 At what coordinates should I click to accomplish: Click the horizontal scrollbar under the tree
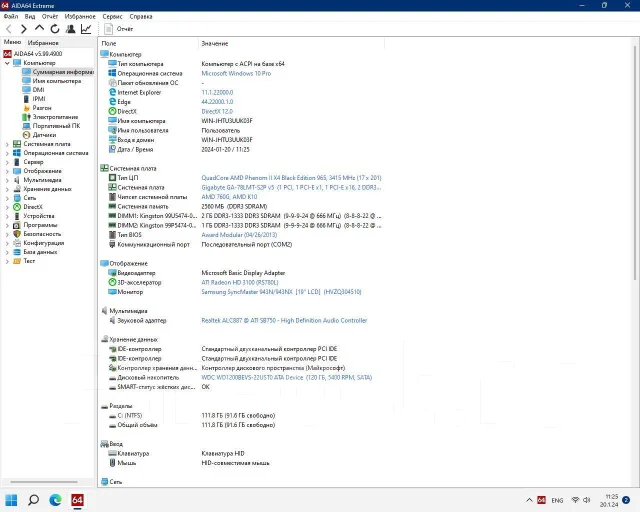pos(44,482)
